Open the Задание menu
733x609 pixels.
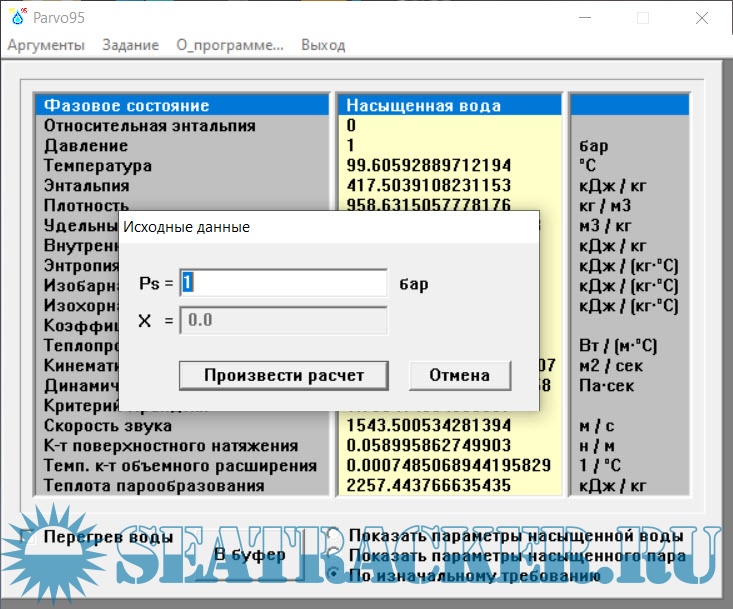130,45
